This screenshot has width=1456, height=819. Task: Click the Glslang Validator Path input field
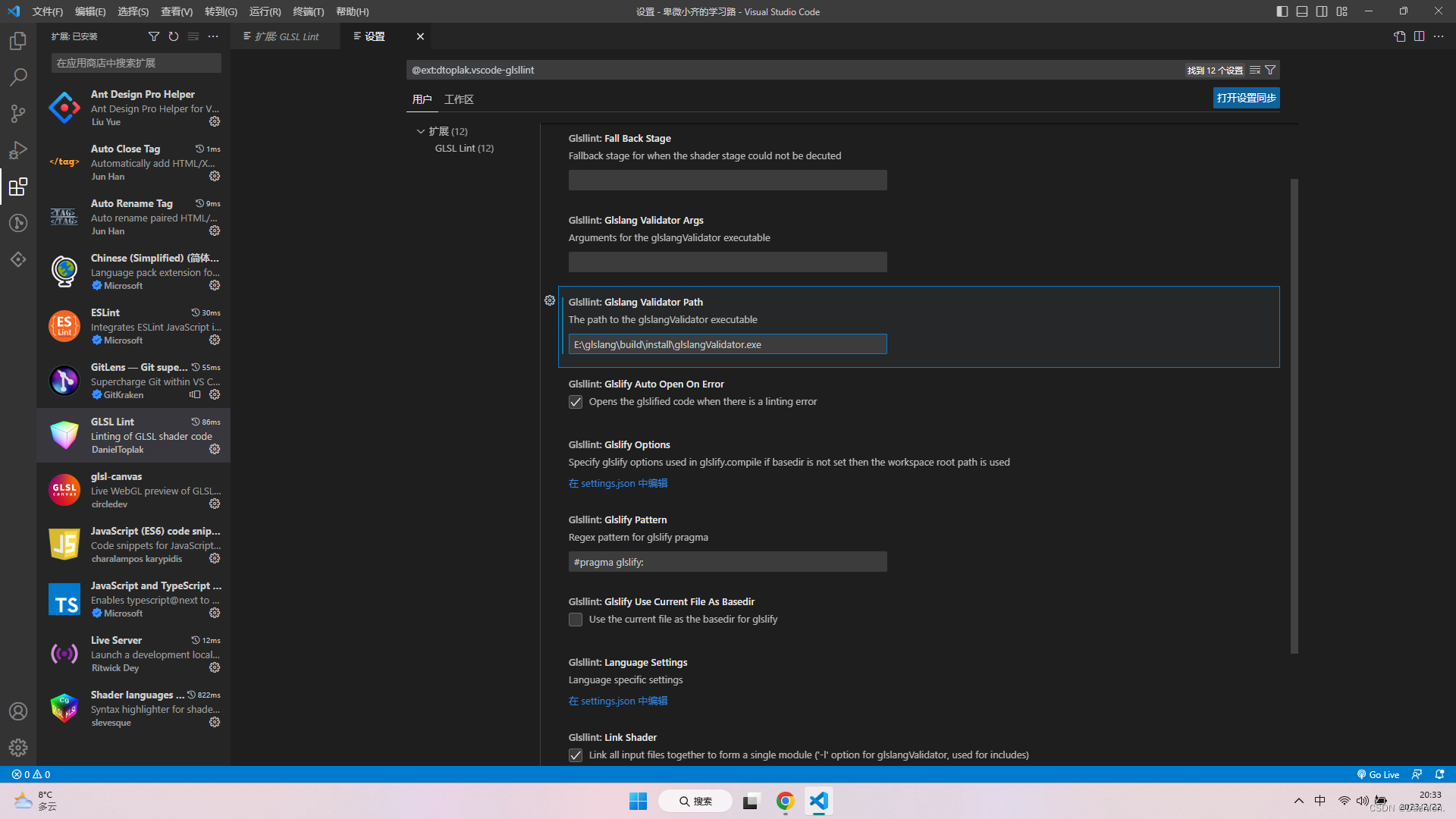click(727, 344)
